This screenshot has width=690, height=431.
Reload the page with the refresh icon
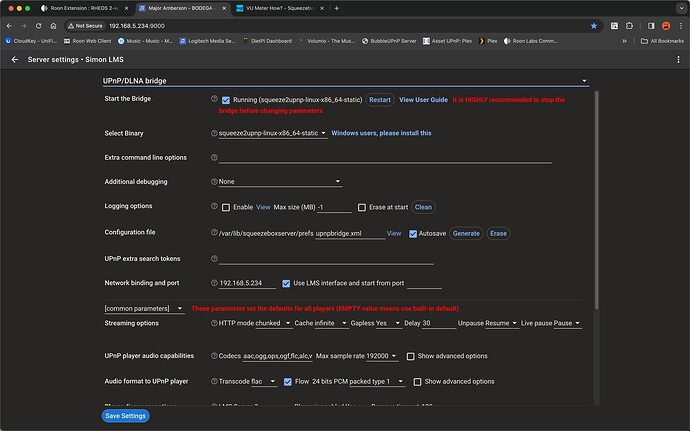tap(38, 26)
